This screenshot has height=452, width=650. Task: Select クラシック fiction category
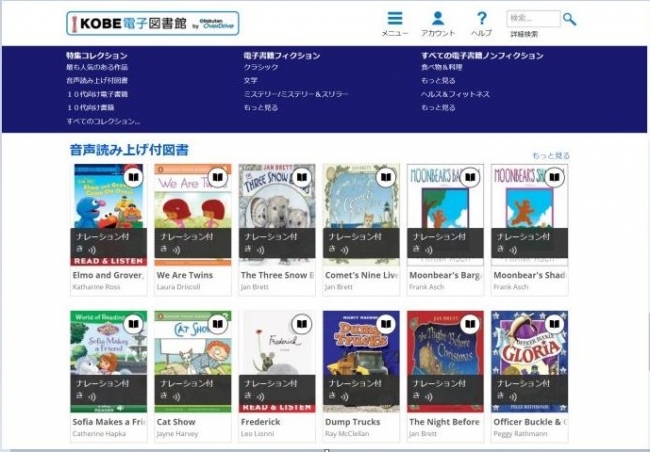pos(261,67)
